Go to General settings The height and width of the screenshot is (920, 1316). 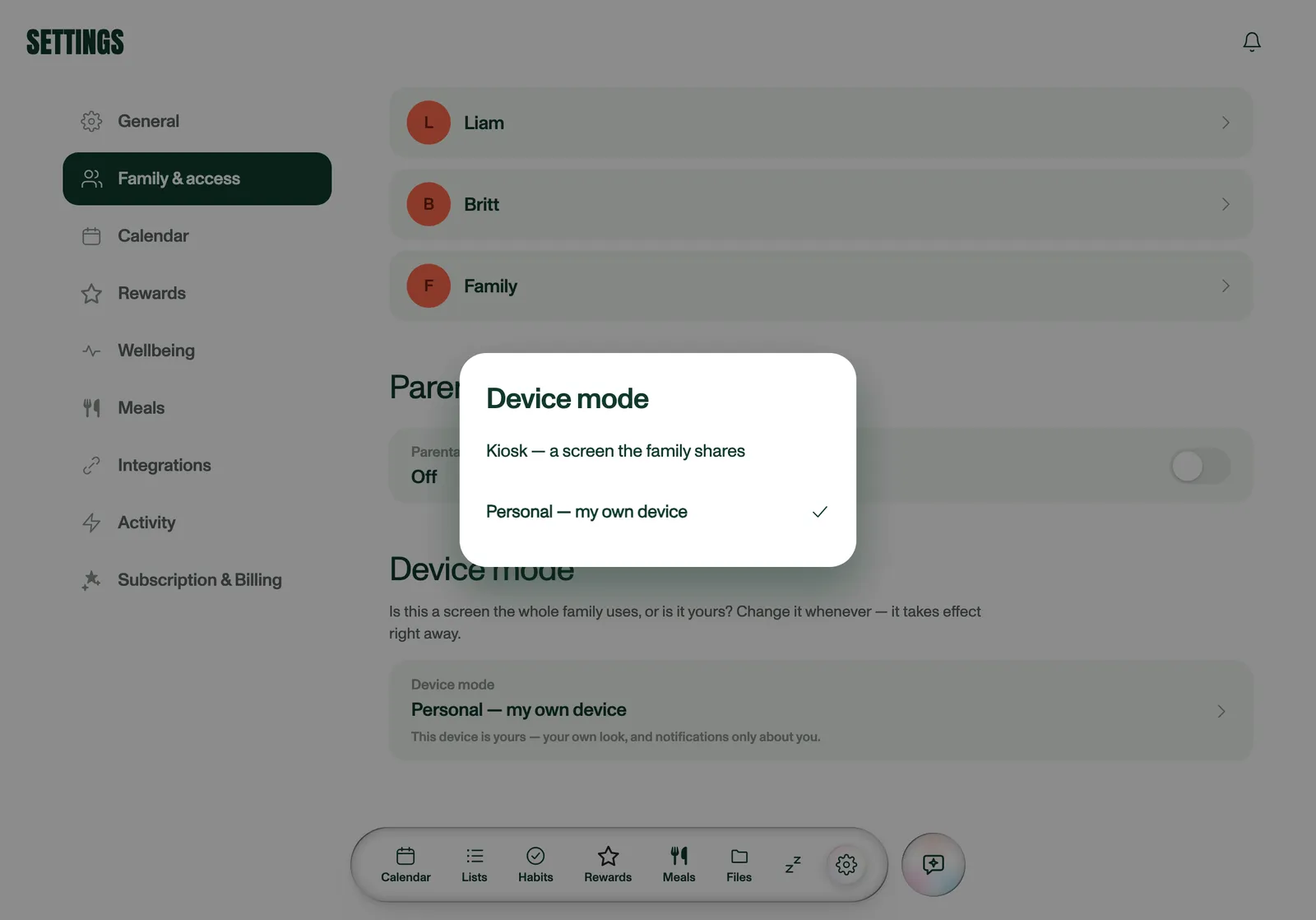click(x=197, y=122)
